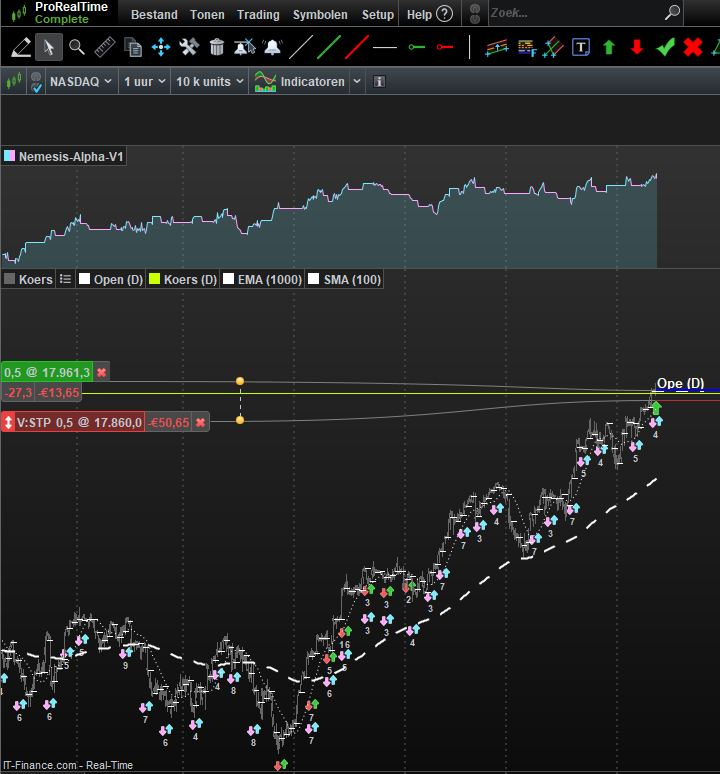Toggle the Open (D) indicator legend box
The width and height of the screenshot is (720, 774).
tap(85, 280)
